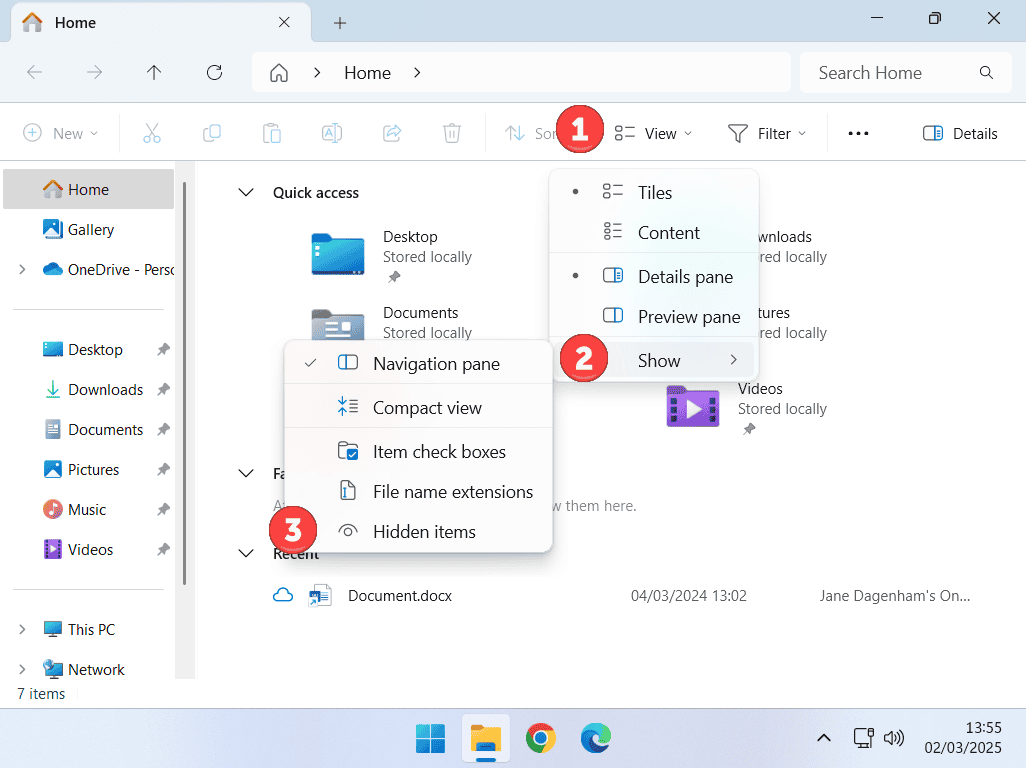Select the Copy icon in the toolbar
This screenshot has height=768, width=1026.
211,132
